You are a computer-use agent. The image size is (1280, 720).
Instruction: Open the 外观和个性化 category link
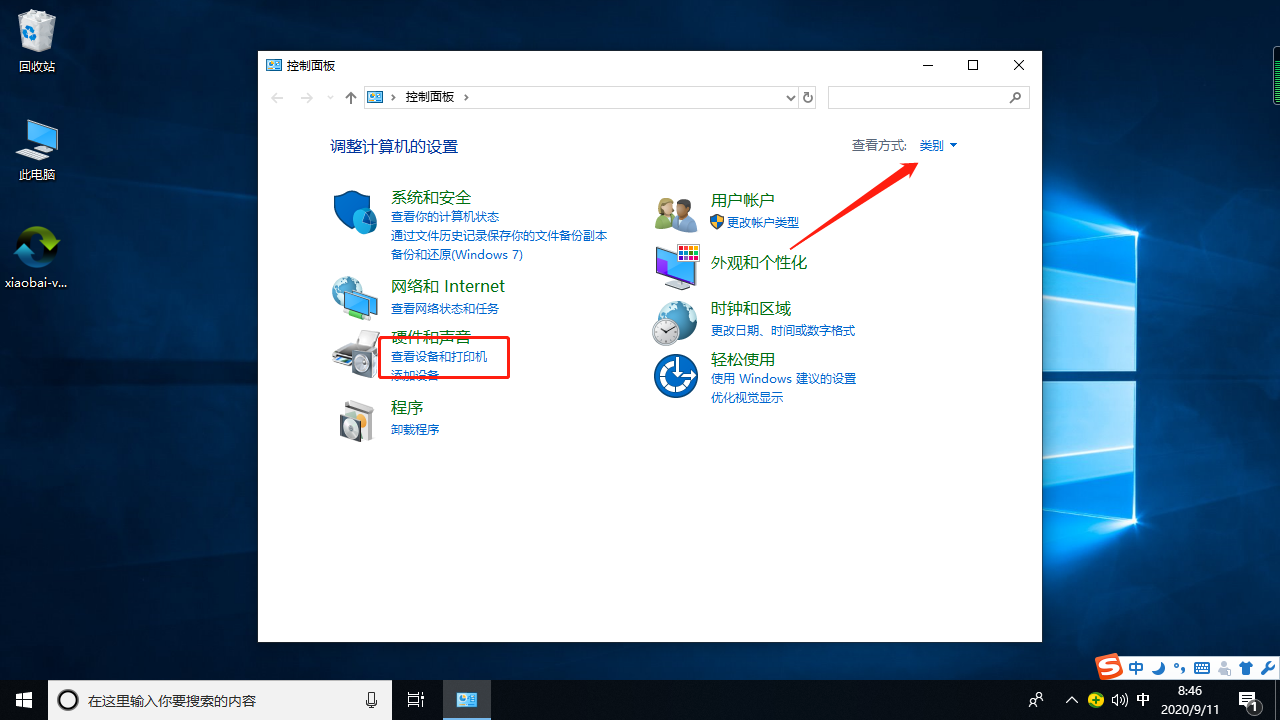point(759,263)
